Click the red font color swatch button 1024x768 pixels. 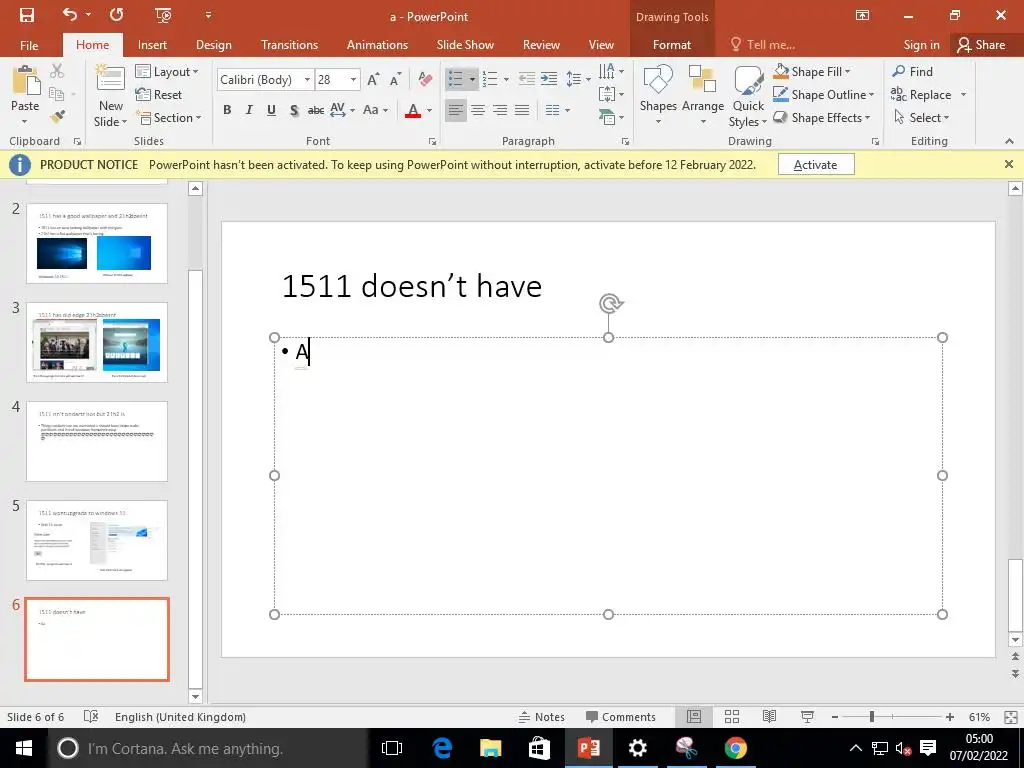413,110
